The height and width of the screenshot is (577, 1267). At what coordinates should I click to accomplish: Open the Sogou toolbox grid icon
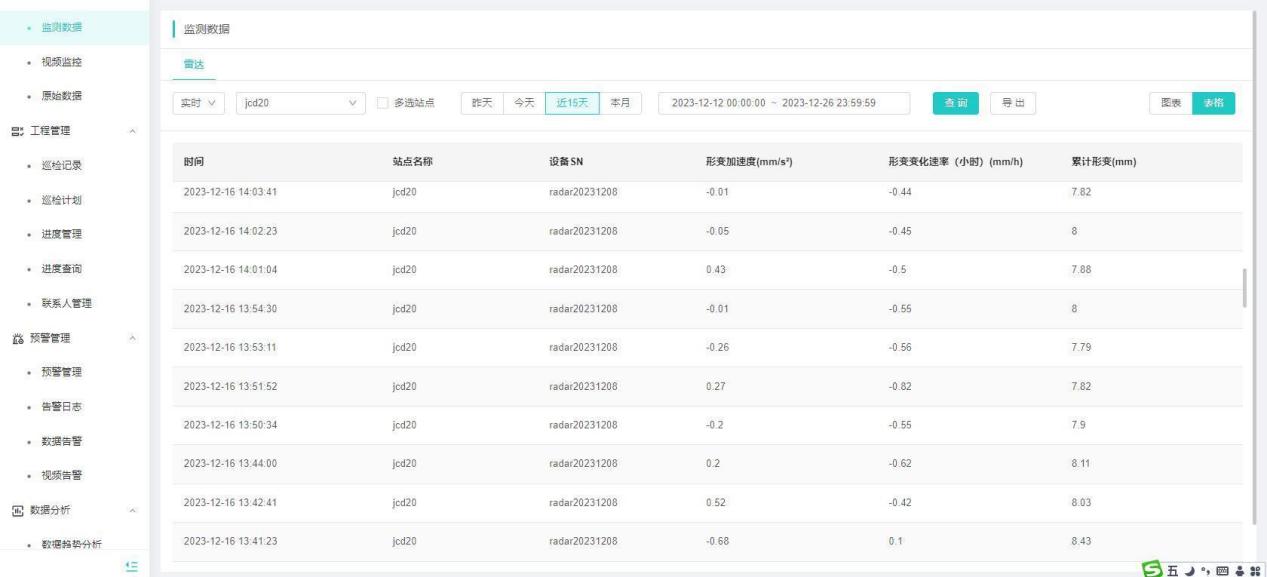[x=1253, y=566]
